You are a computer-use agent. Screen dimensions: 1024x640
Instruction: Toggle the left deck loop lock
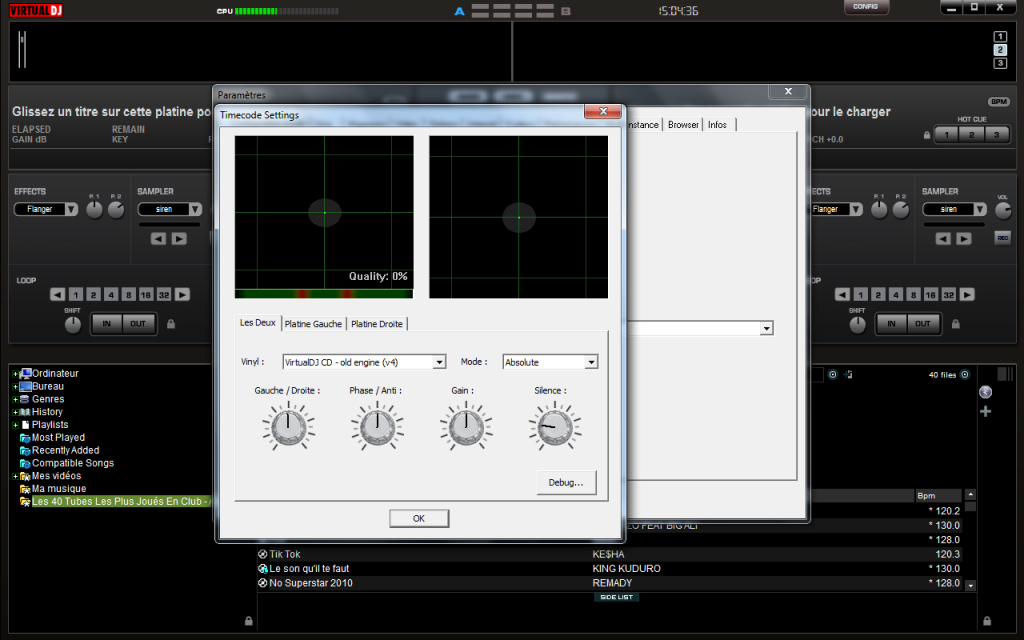pos(171,324)
